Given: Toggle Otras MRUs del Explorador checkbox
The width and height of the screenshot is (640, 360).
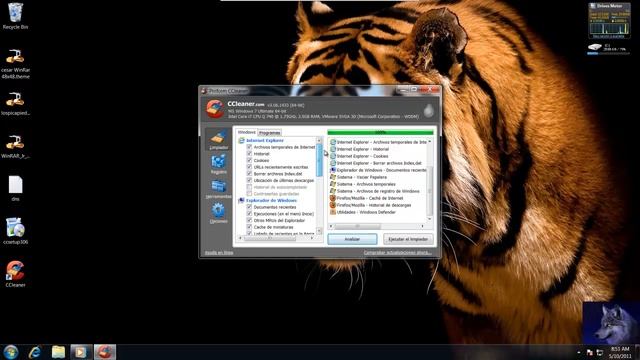Looking at the screenshot, I should pos(249,220).
